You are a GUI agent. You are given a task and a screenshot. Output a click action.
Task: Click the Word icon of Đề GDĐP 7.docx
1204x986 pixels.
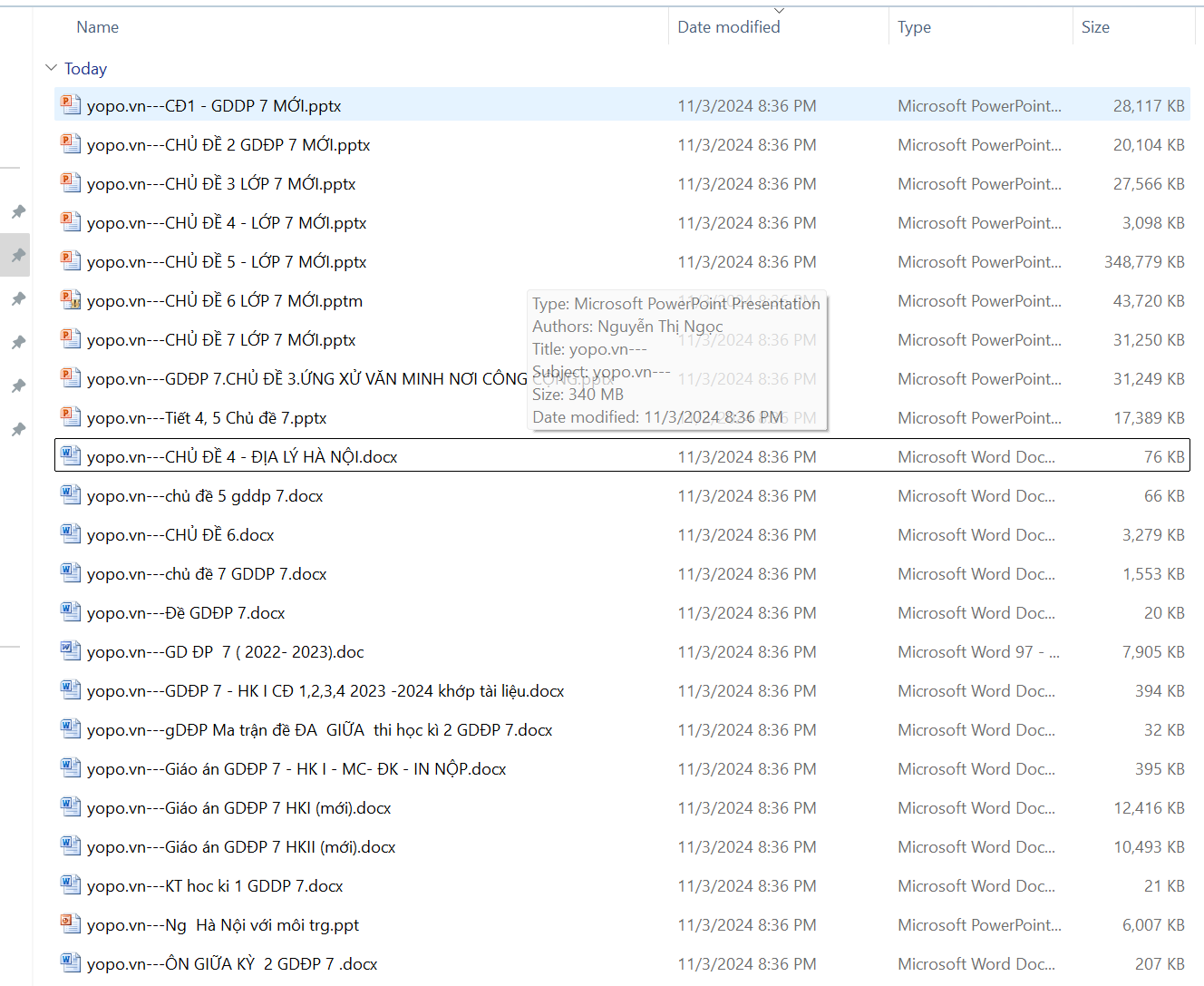click(x=71, y=611)
